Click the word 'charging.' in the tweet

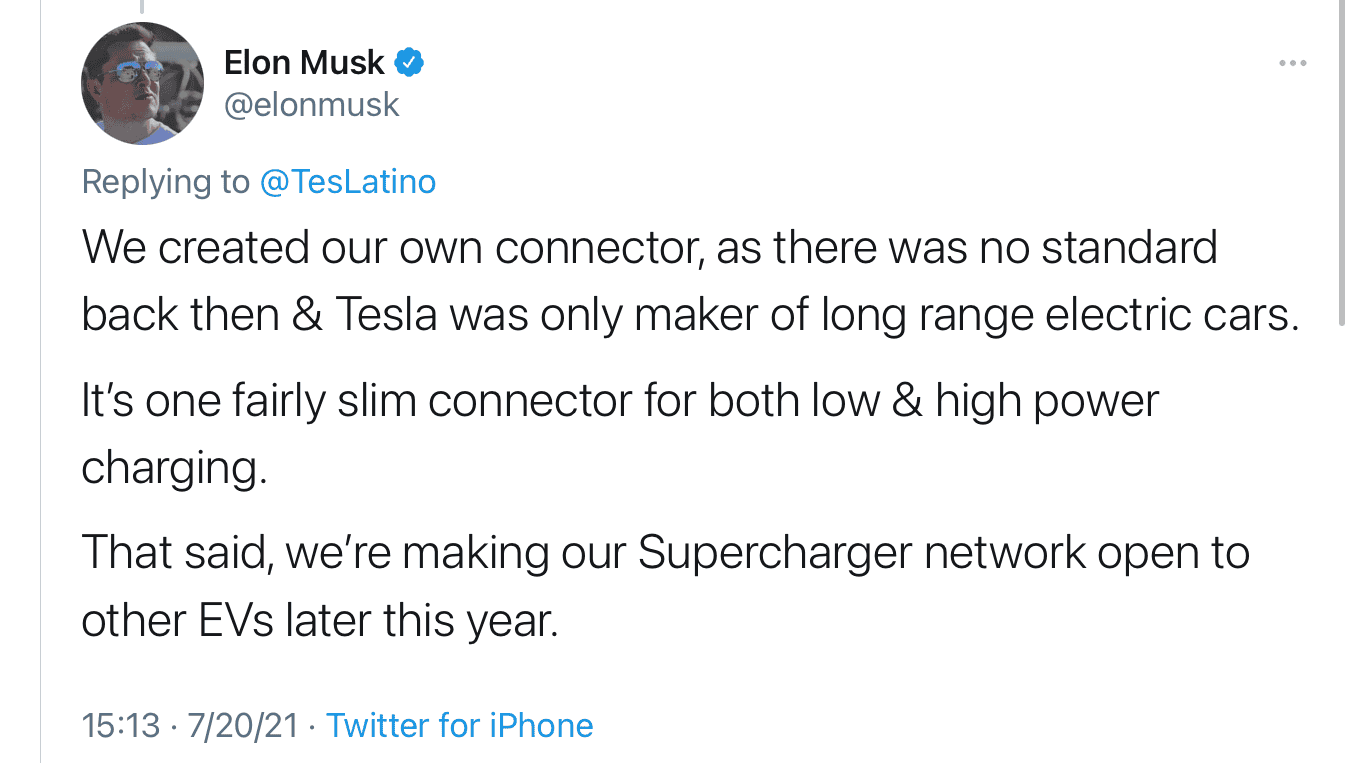tap(174, 468)
